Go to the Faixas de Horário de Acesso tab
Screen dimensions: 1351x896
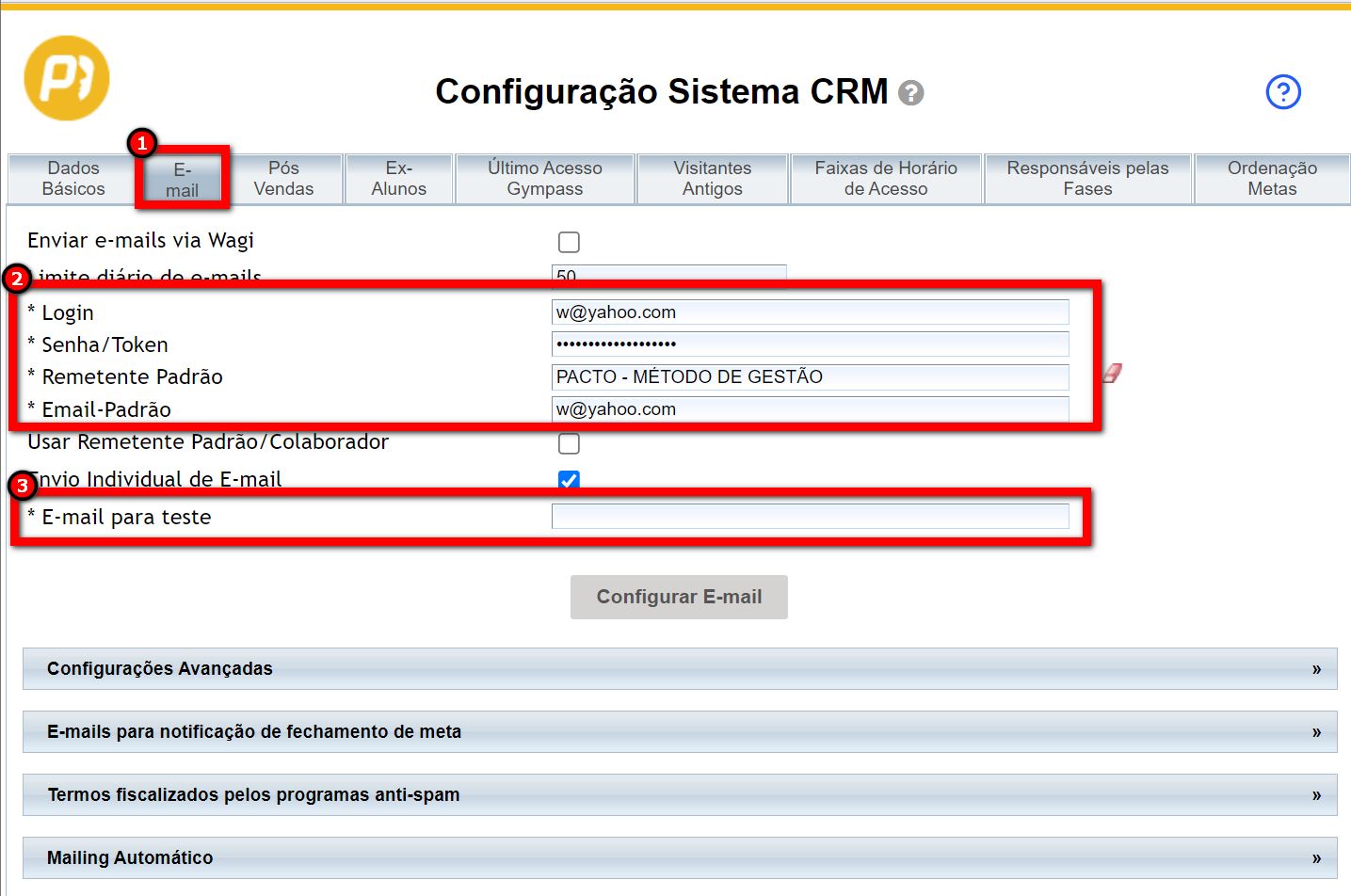[x=885, y=179]
